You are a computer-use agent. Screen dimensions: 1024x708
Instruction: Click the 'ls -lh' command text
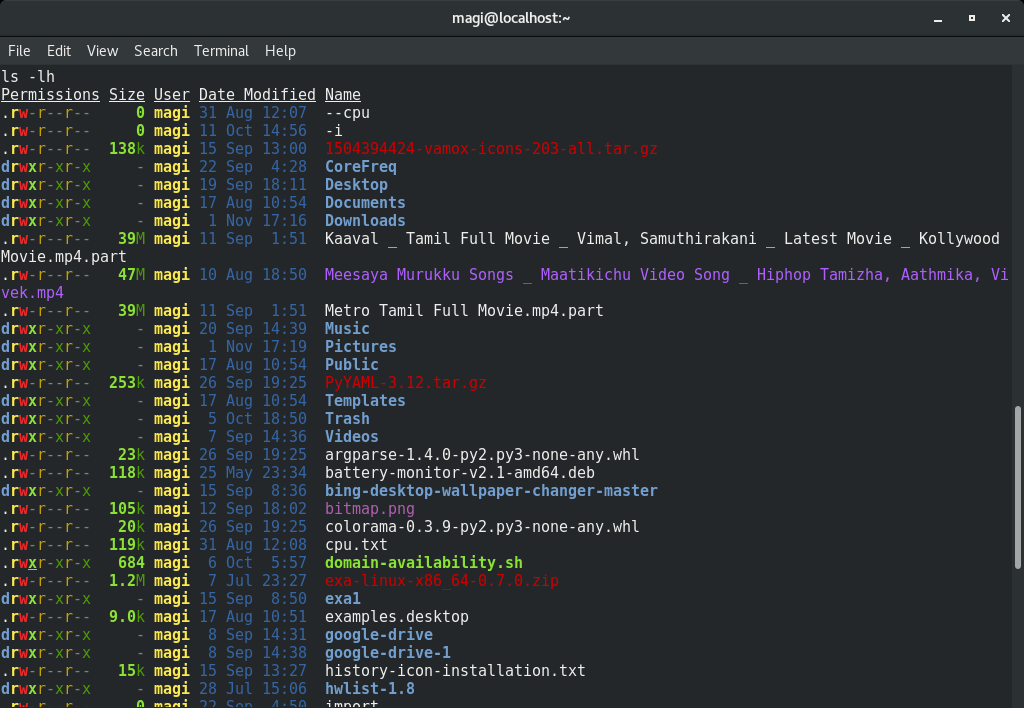click(28, 76)
